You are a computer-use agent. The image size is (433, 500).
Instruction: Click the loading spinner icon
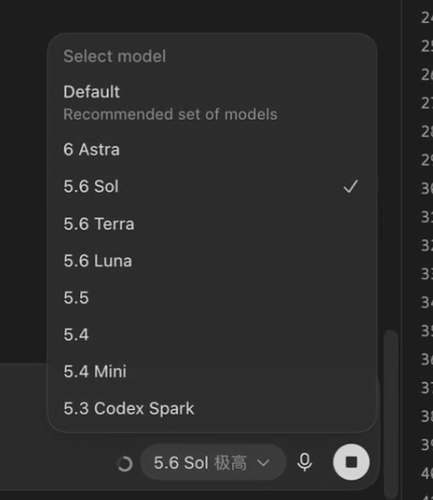[x=125, y=464]
